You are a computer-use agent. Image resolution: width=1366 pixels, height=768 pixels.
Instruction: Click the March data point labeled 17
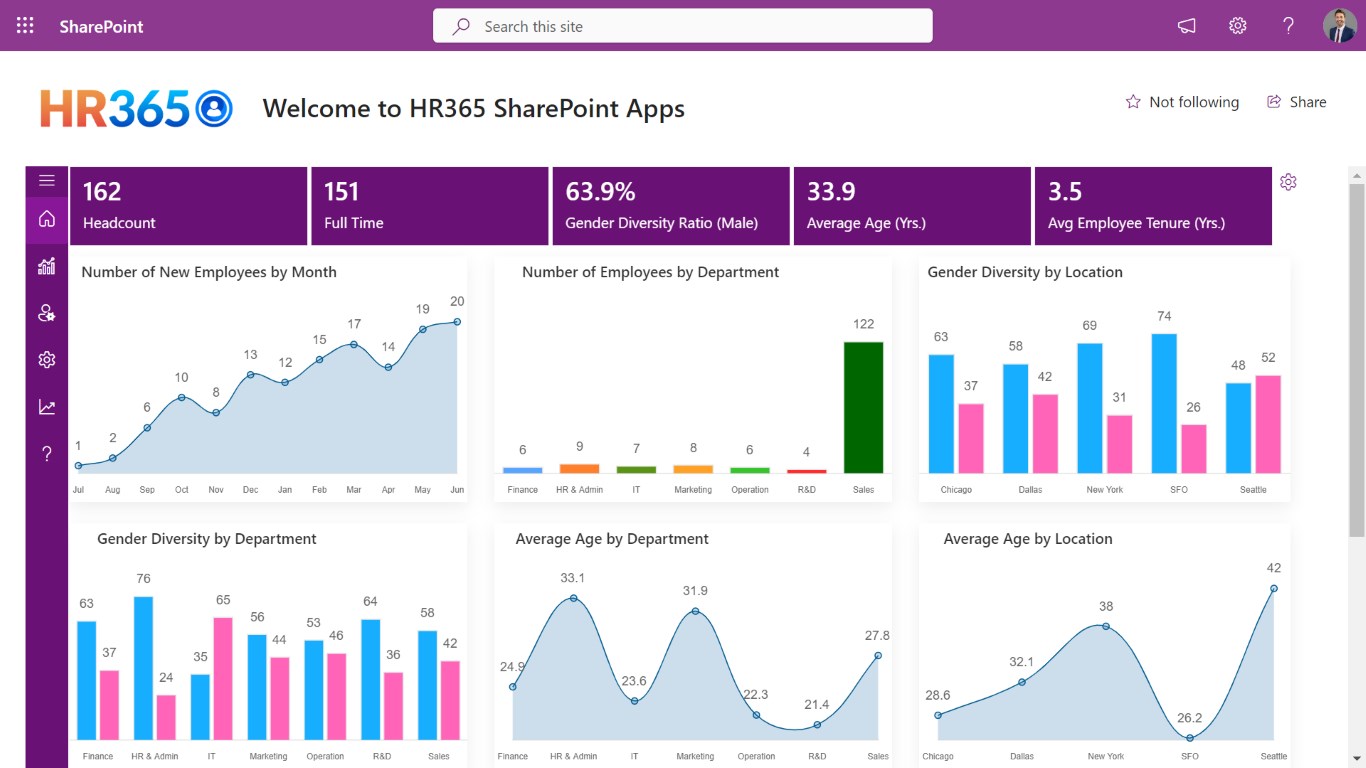pyautogui.click(x=354, y=345)
